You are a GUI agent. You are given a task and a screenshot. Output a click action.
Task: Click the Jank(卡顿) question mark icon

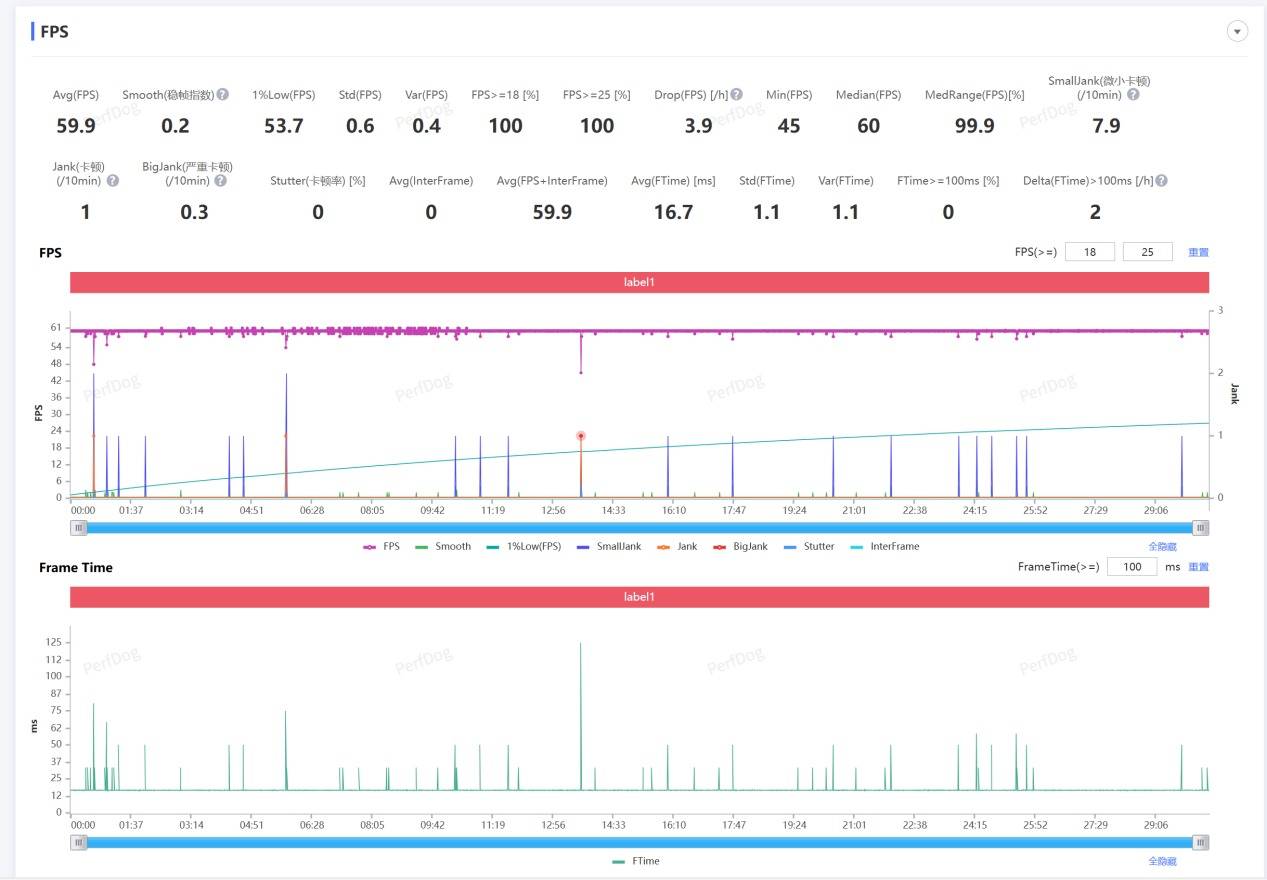(x=113, y=181)
